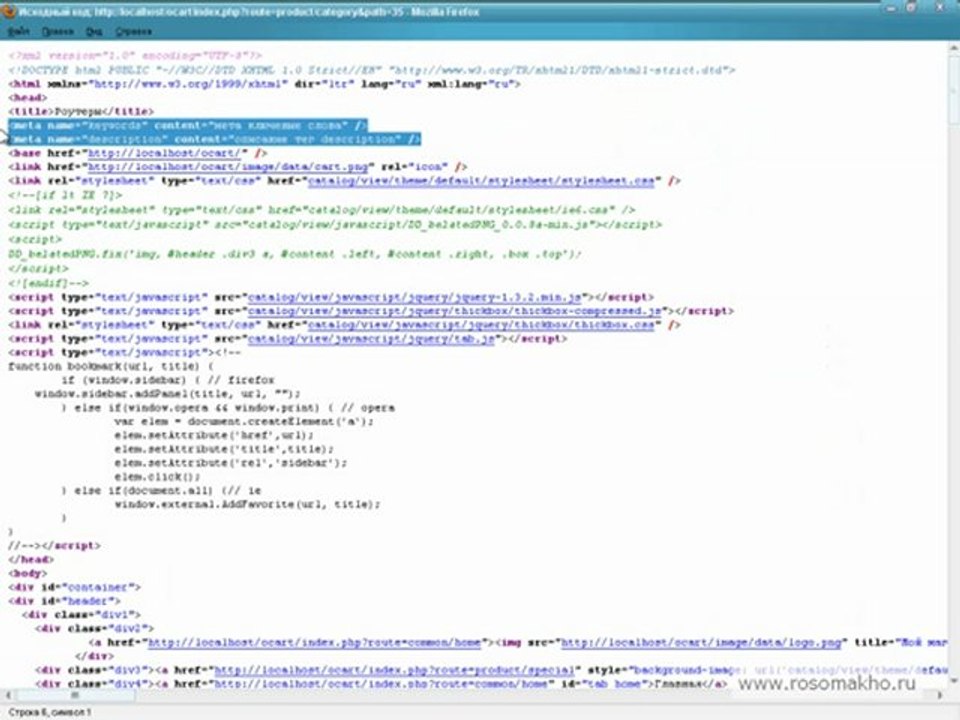Click the window.sidebar.addPanel line
Screen dimensions: 960x720
168,394
